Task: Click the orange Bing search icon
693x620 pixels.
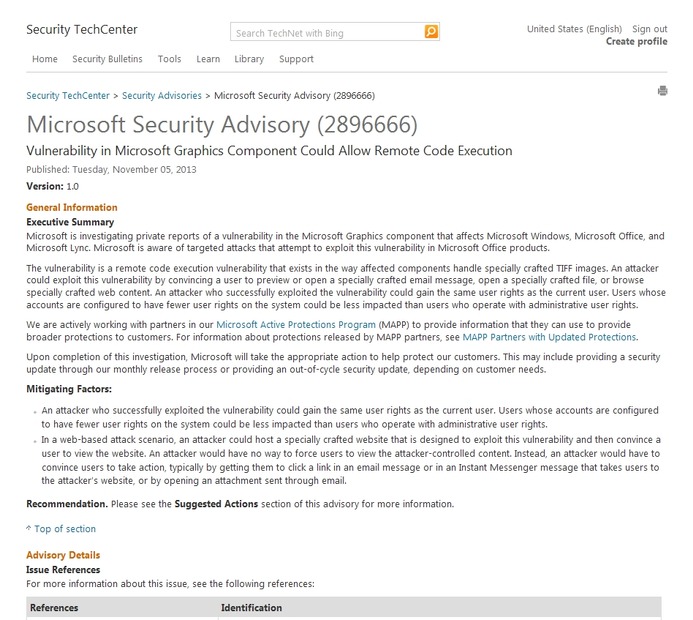Action: pyautogui.click(x=431, y=31)
